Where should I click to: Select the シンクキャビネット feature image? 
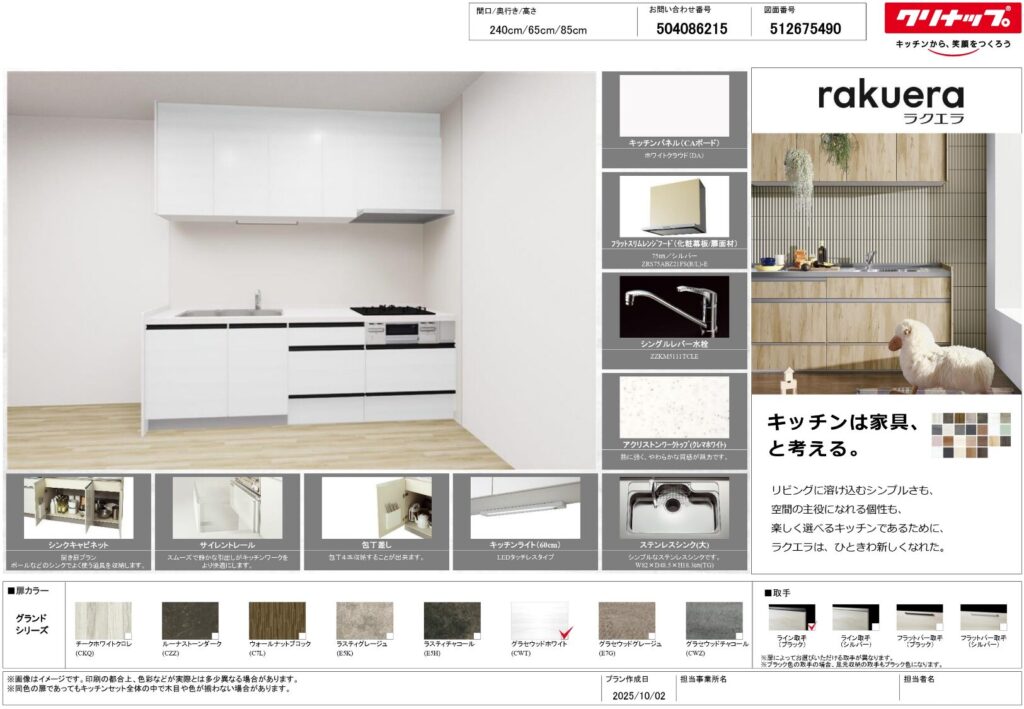pos(78,506)
